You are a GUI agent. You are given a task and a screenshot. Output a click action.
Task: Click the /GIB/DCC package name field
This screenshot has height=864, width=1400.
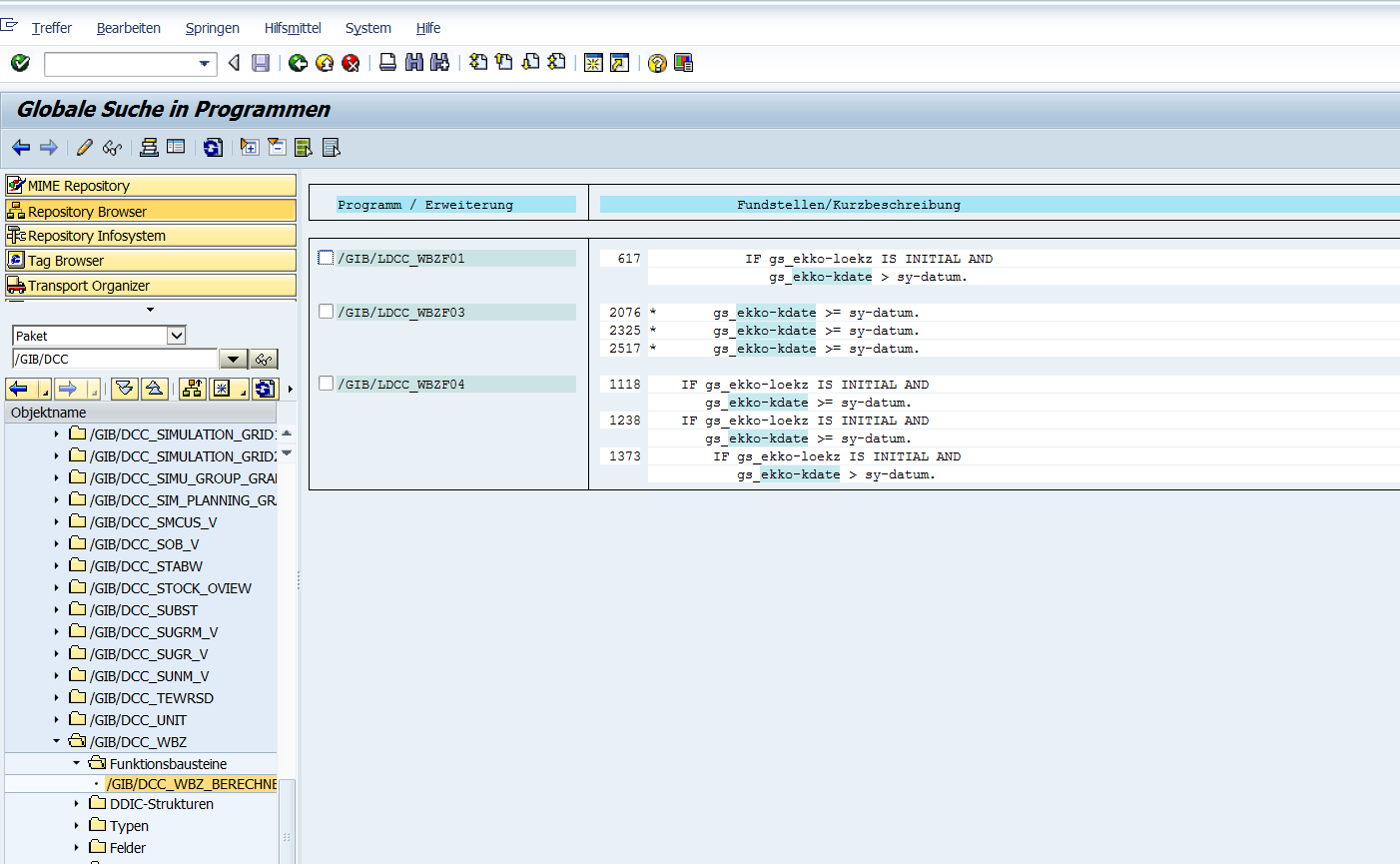(114, 359)
